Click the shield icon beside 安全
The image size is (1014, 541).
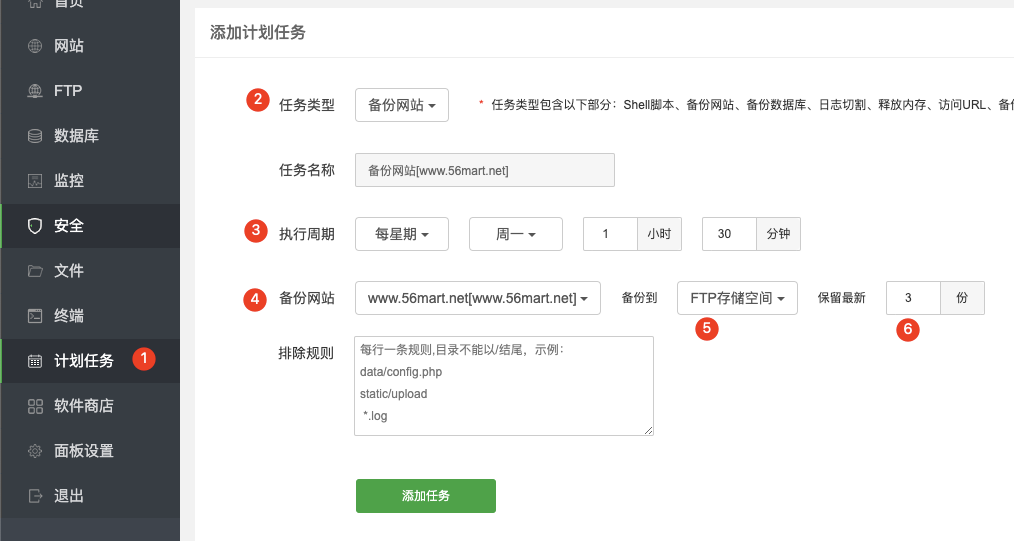pos(35,226)
